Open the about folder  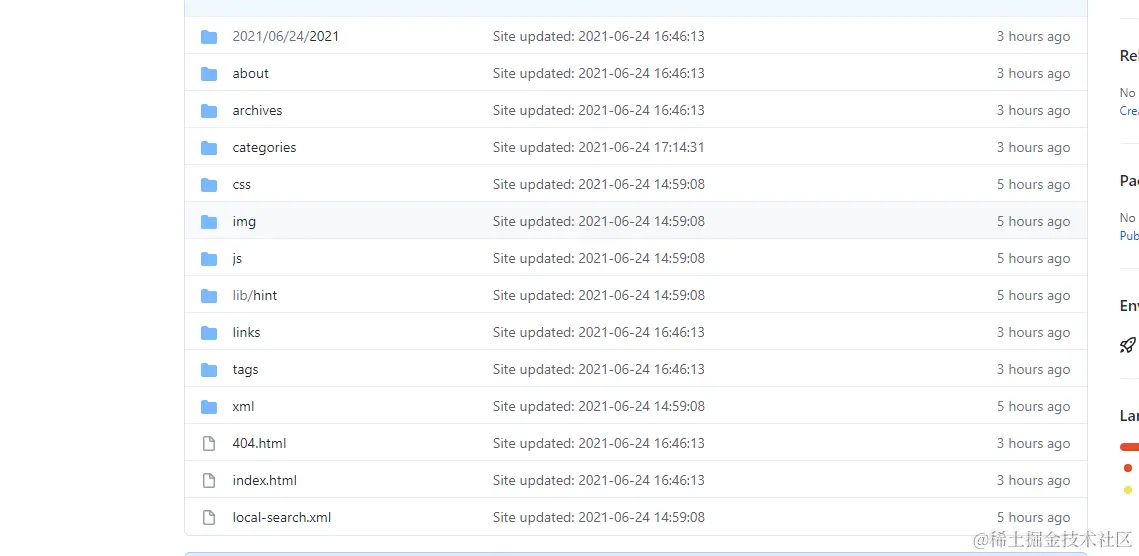click(x=251, y=73)
